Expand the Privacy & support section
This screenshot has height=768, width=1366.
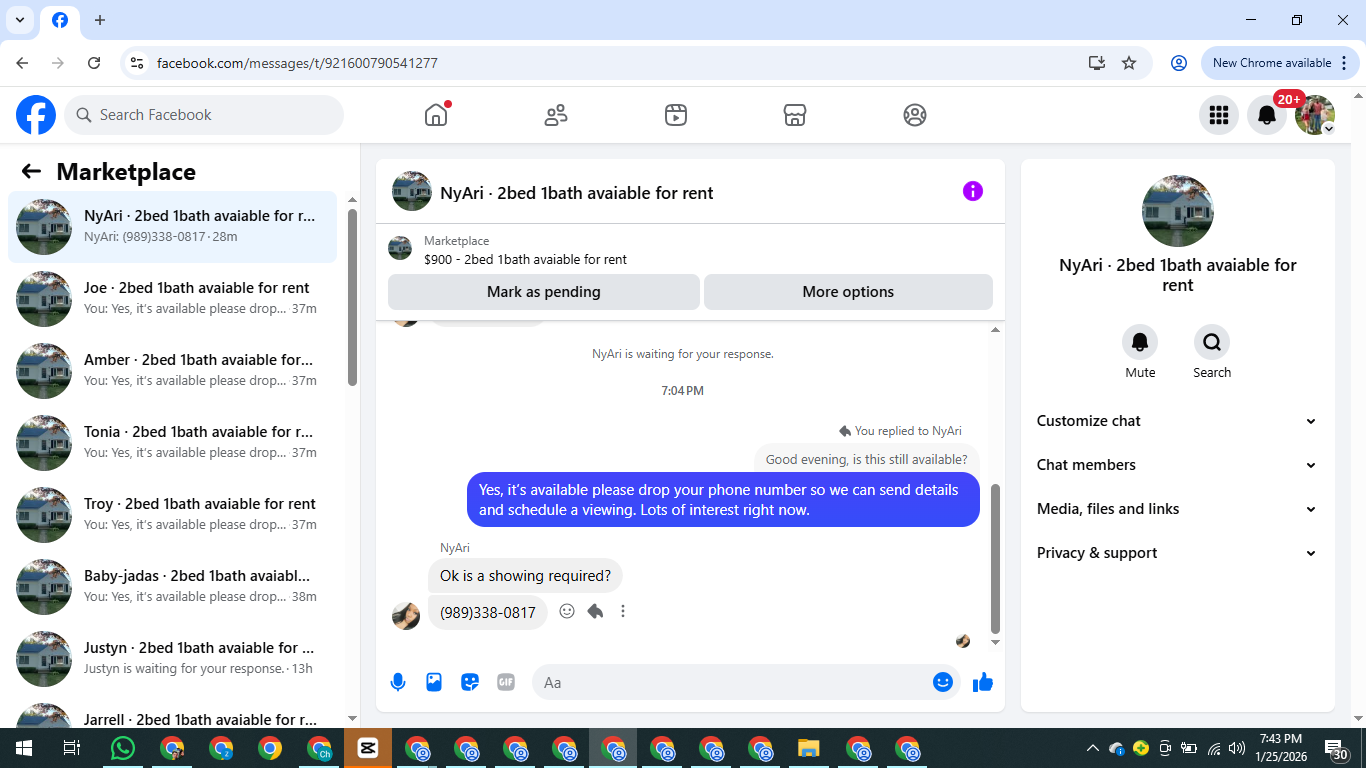[x=1177, y=553]
